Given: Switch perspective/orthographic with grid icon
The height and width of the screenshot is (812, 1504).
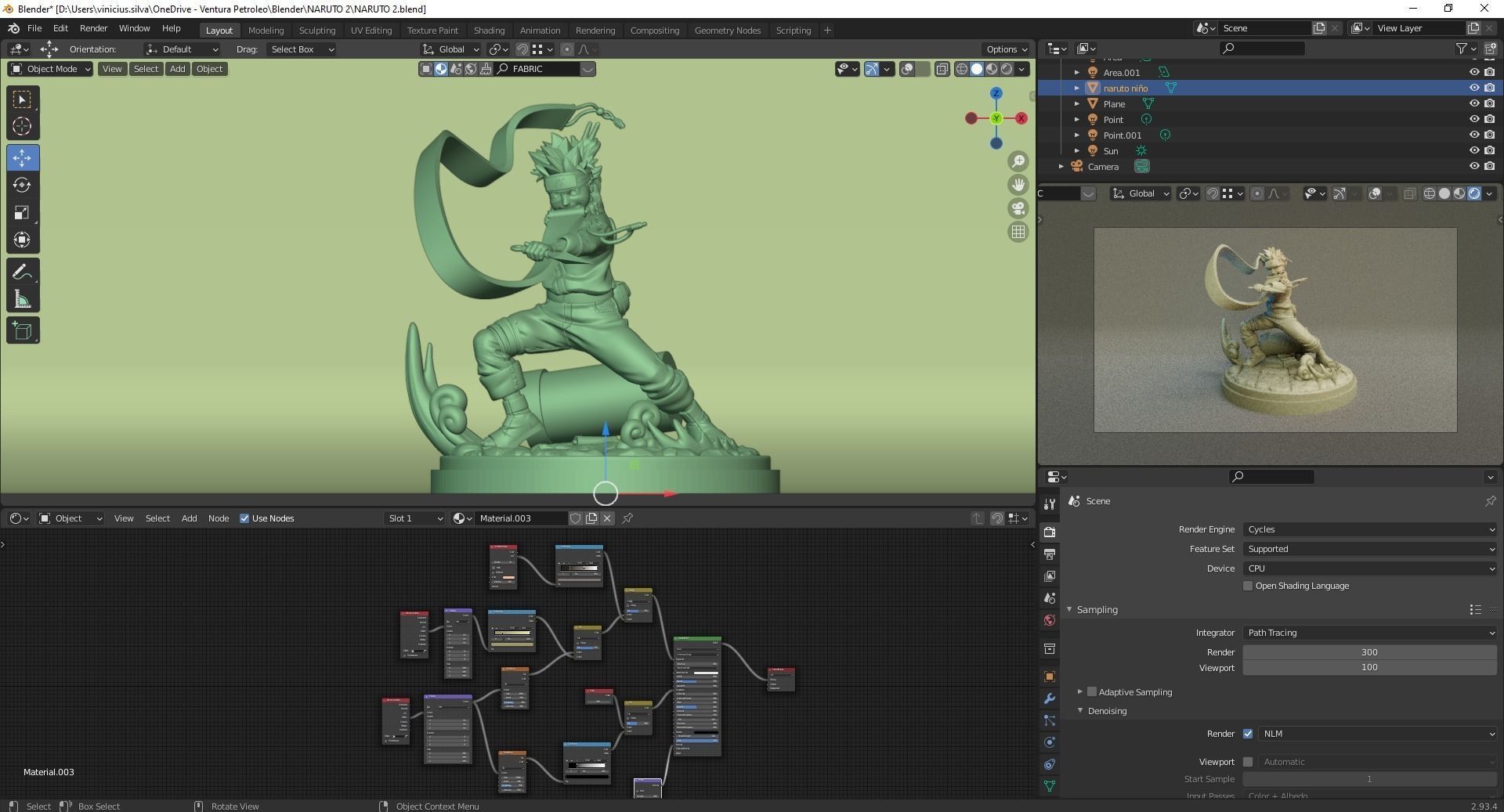Looking at the screenshot, I should click(1018, 232).
